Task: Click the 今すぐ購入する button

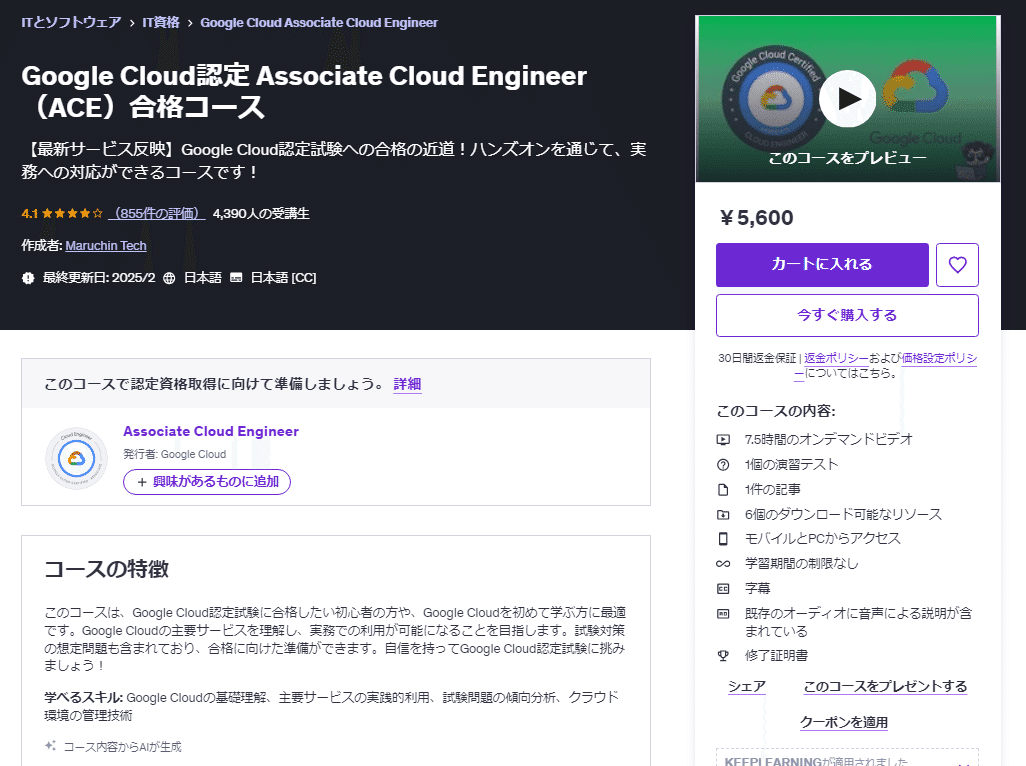Action: click(847, 315)
